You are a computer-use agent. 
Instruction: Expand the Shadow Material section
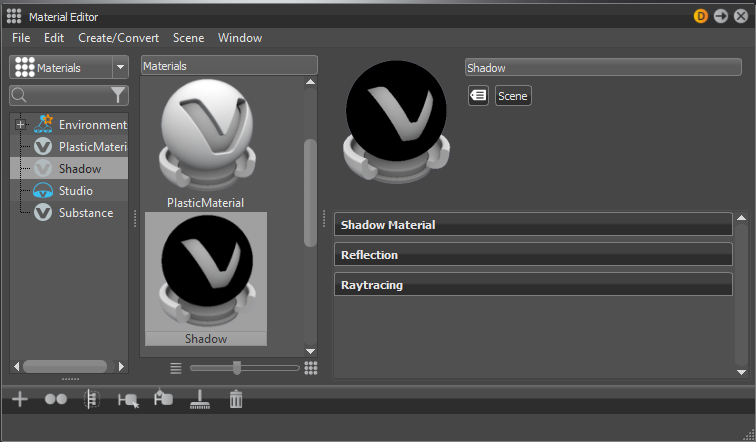(x=533, y=225)
